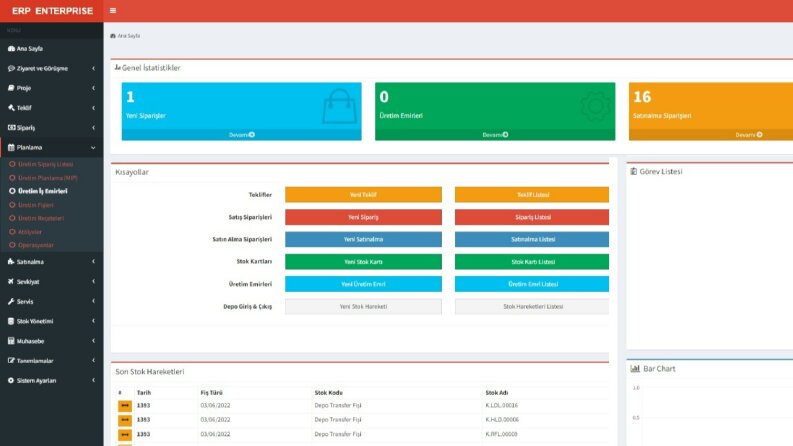Screen dimensions: 793x446
Task: Click the Stok Kartı Listesi button
Action: [532, 262]
